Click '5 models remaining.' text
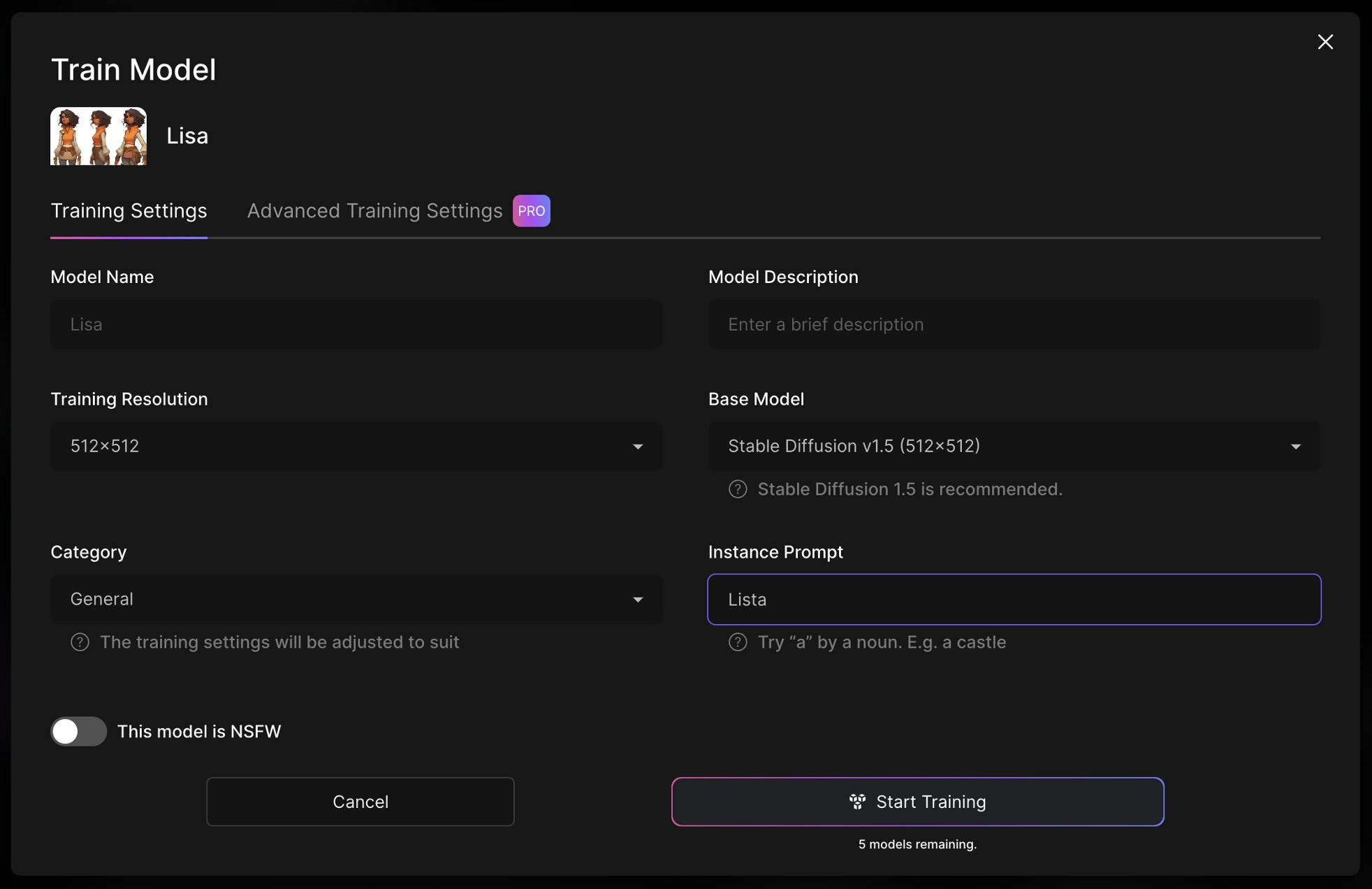The height and width of the screenshot is (889, 1372). 917,844
